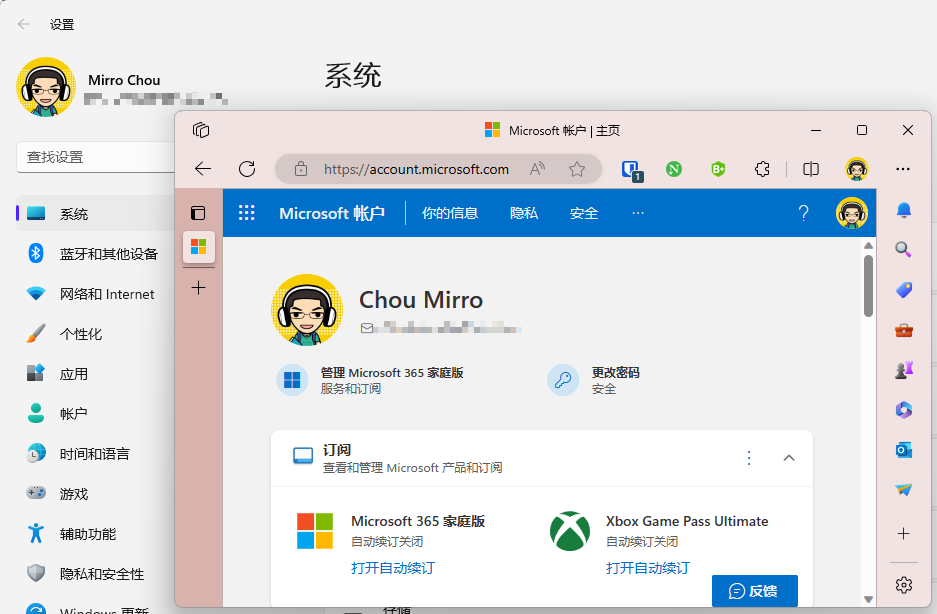Toggle read aloud in address bar

tap(537, 169)
